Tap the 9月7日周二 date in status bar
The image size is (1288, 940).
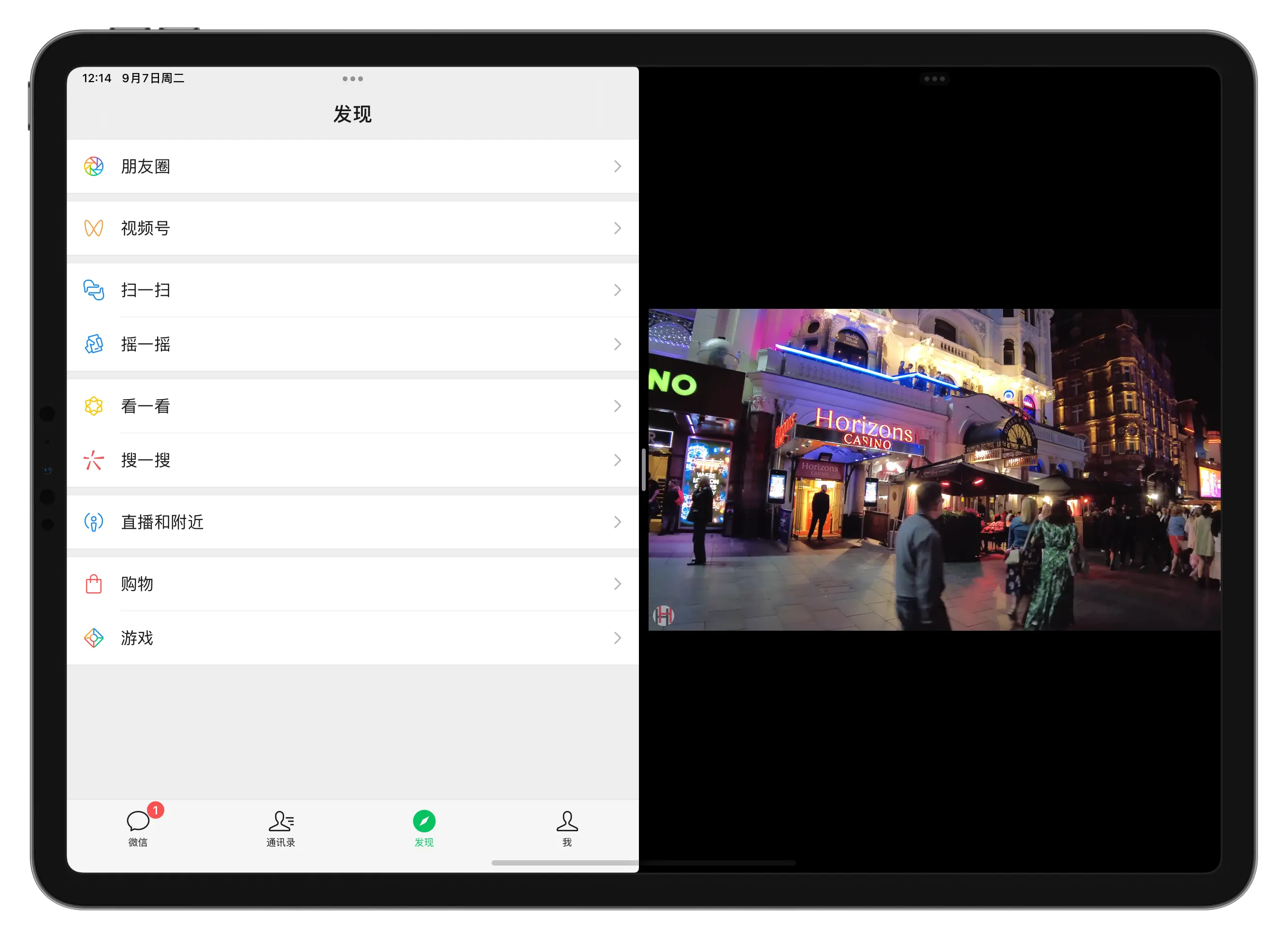[x=153, y=78]
